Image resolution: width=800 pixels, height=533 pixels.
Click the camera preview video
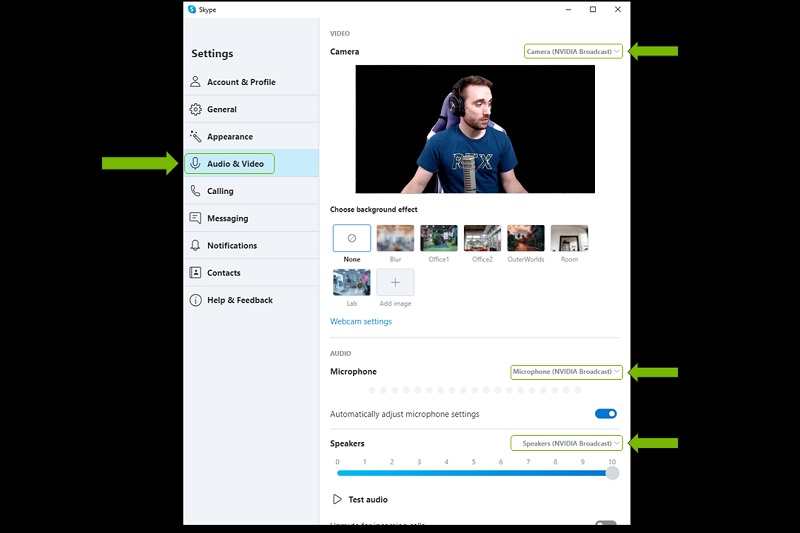[475, 129]
